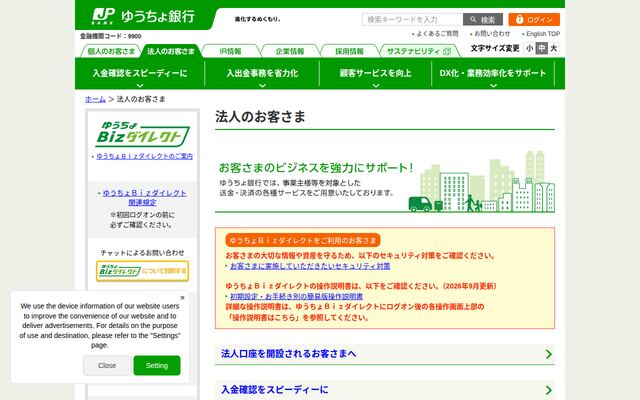Click chevron arrow on 法人口座を開設 row

coord(549,354)
